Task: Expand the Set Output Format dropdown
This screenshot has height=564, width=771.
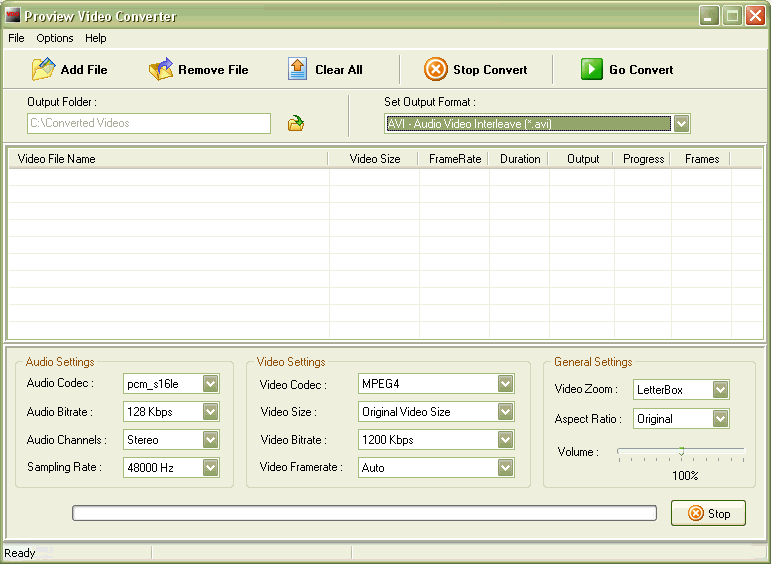Action: pyautogui.click(x=681, y=124)
